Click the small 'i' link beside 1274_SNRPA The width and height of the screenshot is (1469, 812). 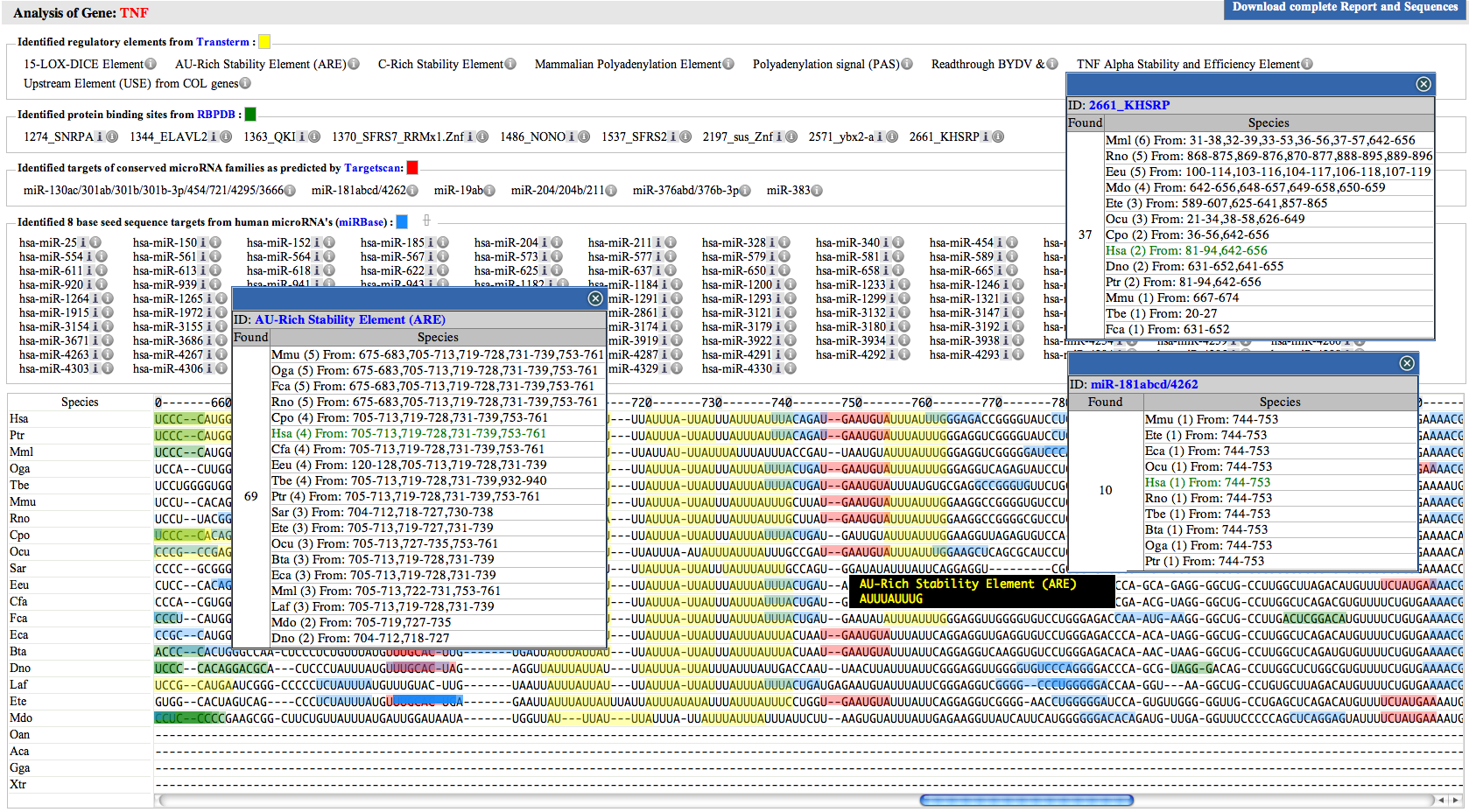(x=99, y=136)
